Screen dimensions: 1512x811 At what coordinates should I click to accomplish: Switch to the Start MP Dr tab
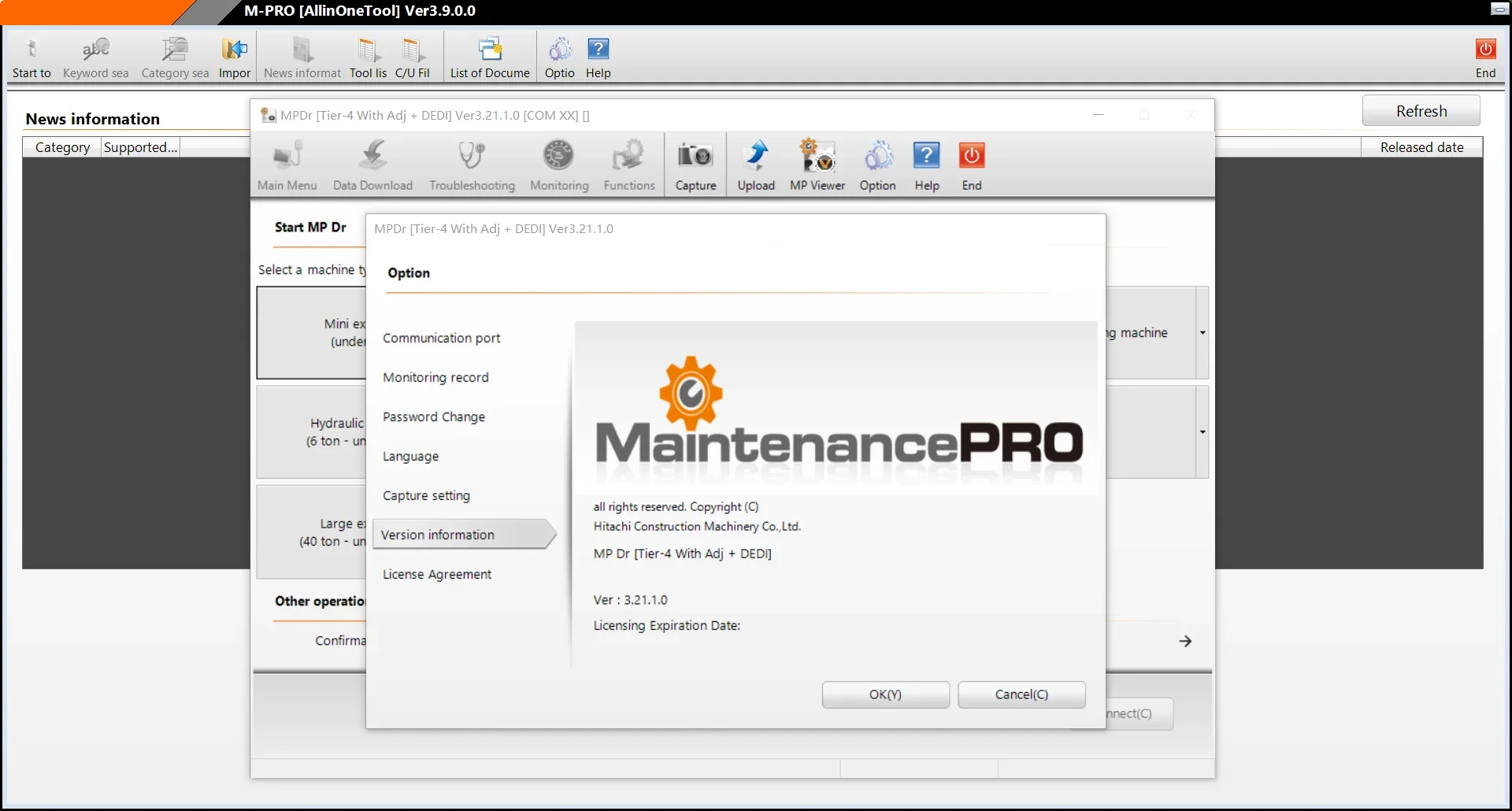(x=310, y=227)
